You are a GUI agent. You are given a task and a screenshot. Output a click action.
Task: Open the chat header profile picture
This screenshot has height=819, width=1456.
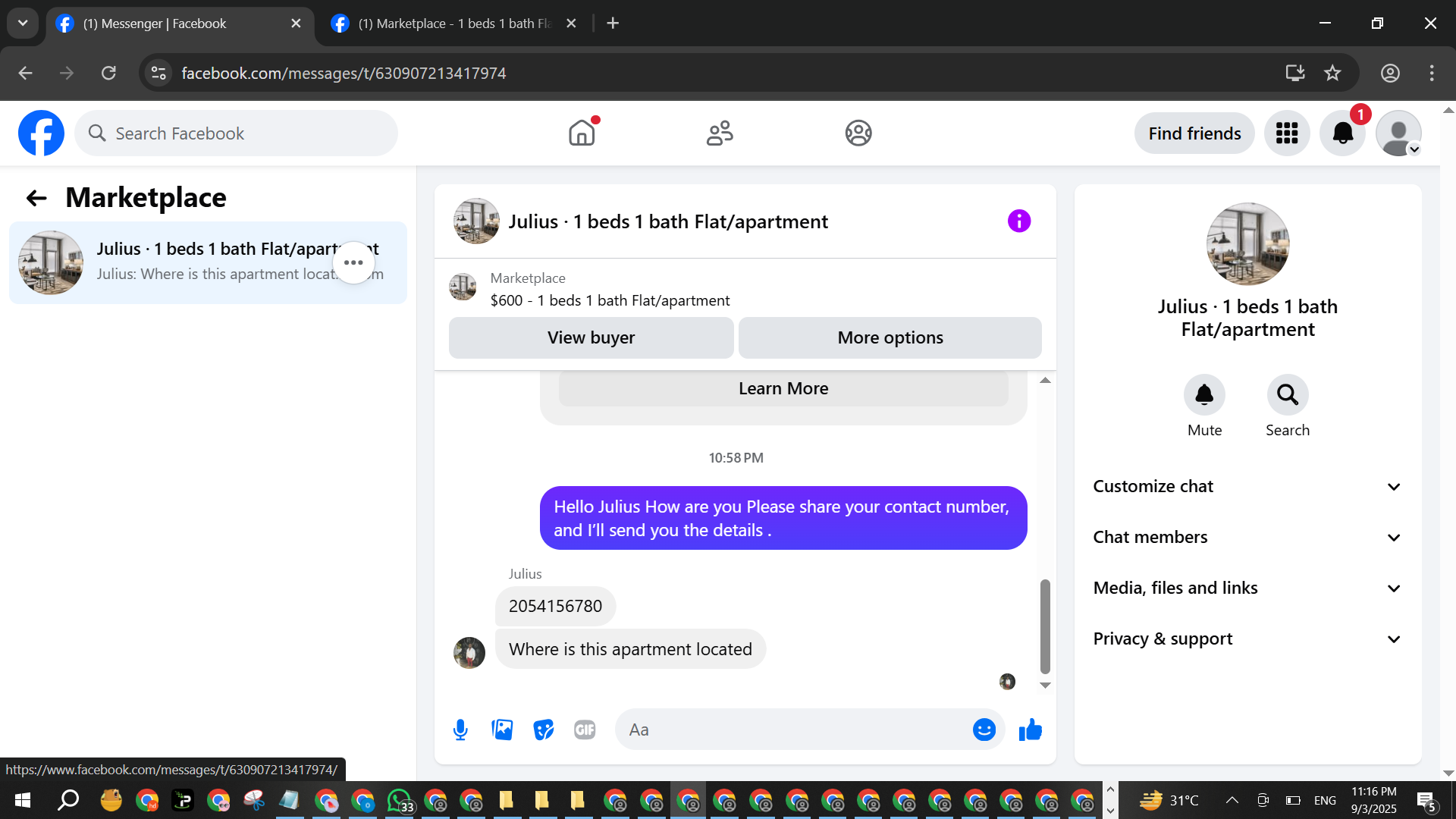(476, 221)
